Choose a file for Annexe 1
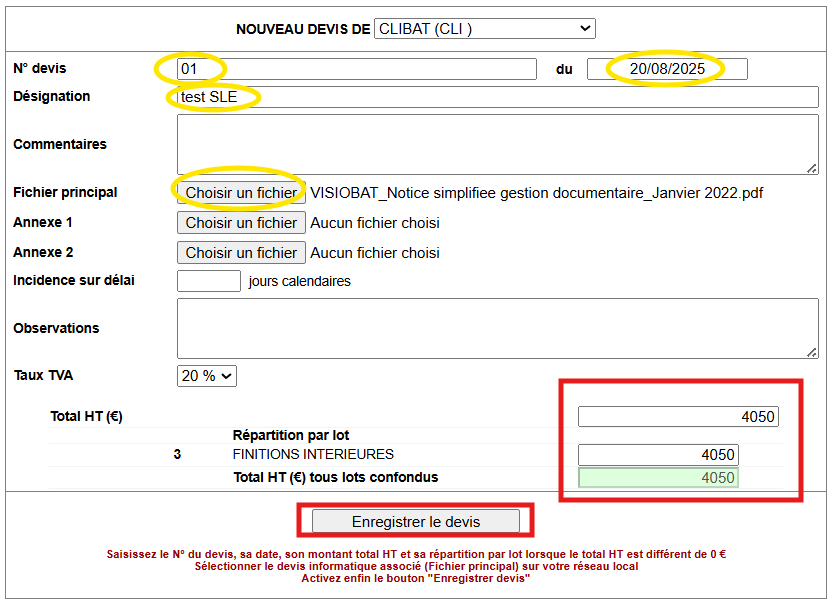 241,223
